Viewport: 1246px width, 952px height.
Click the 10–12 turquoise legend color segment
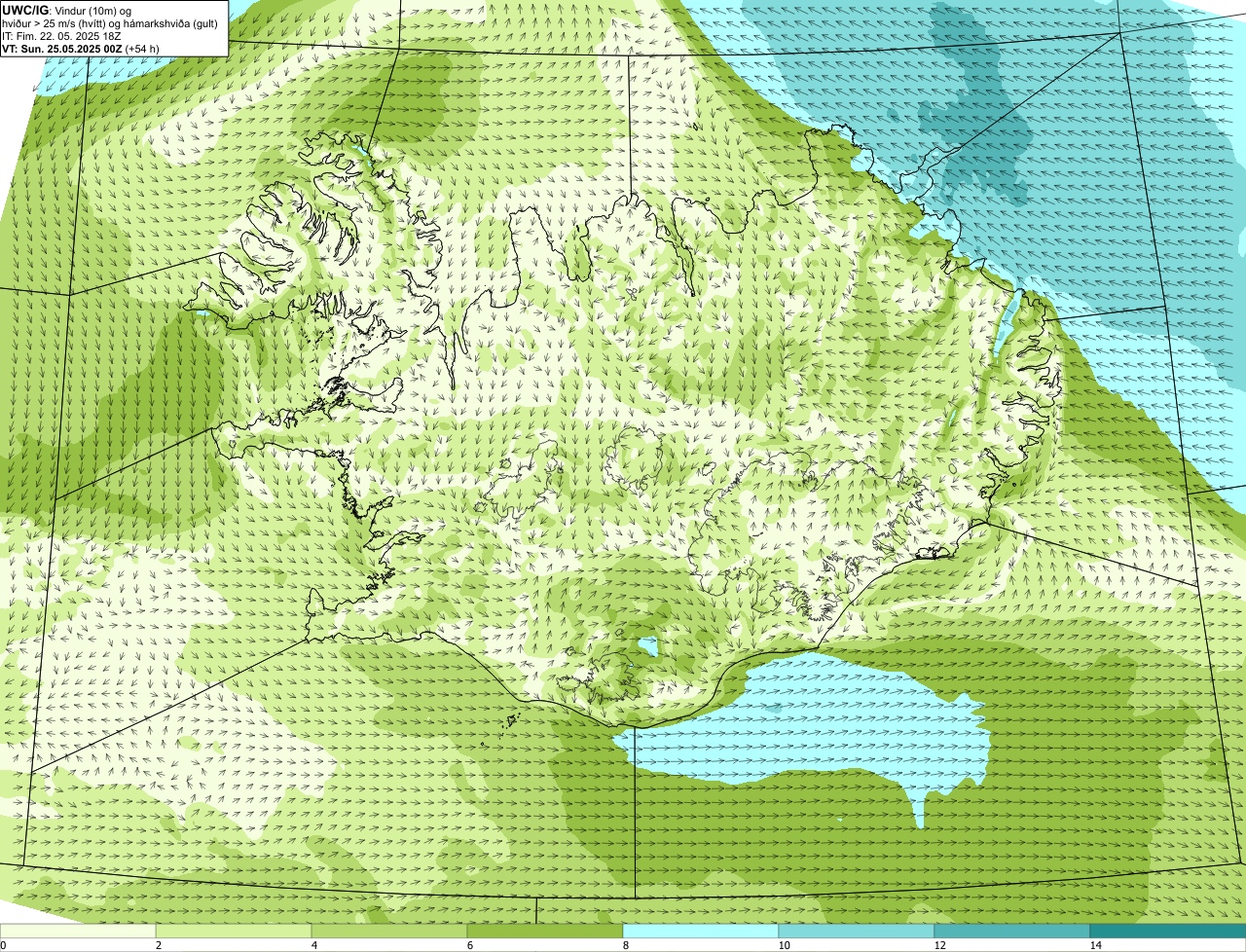[x=857, y=932]
